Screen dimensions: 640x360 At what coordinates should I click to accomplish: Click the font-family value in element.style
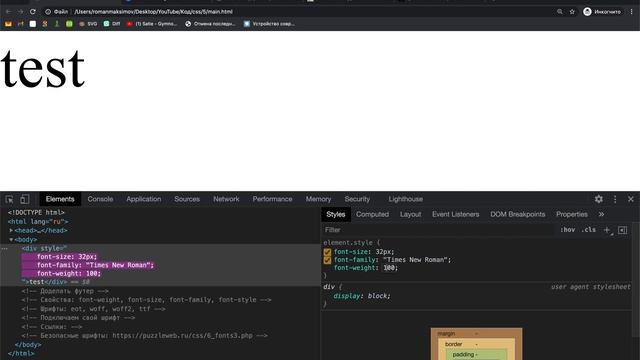point(415,260)
